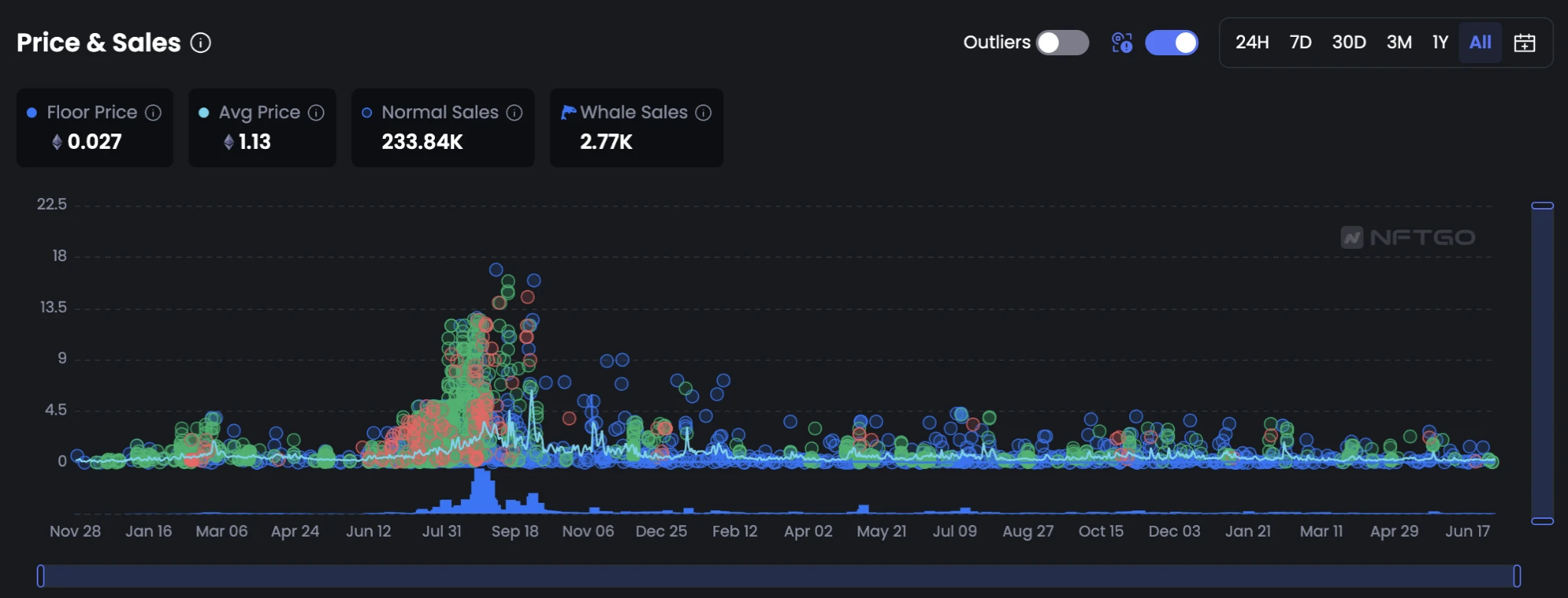
Task: Toggle Avg Price series visibility
Action: (259, 113)
